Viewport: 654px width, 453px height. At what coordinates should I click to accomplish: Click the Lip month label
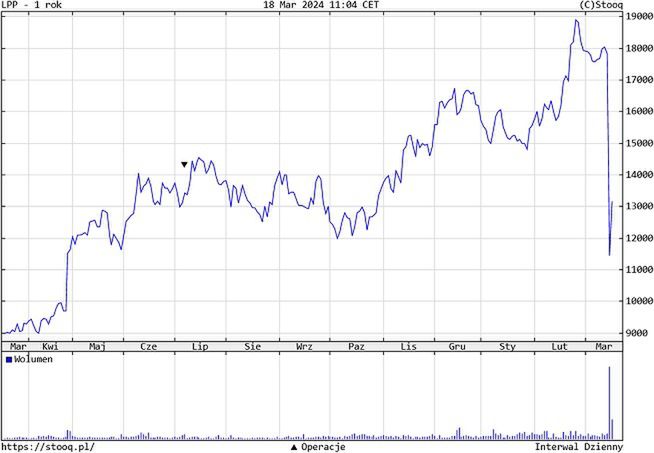[200, 347]
